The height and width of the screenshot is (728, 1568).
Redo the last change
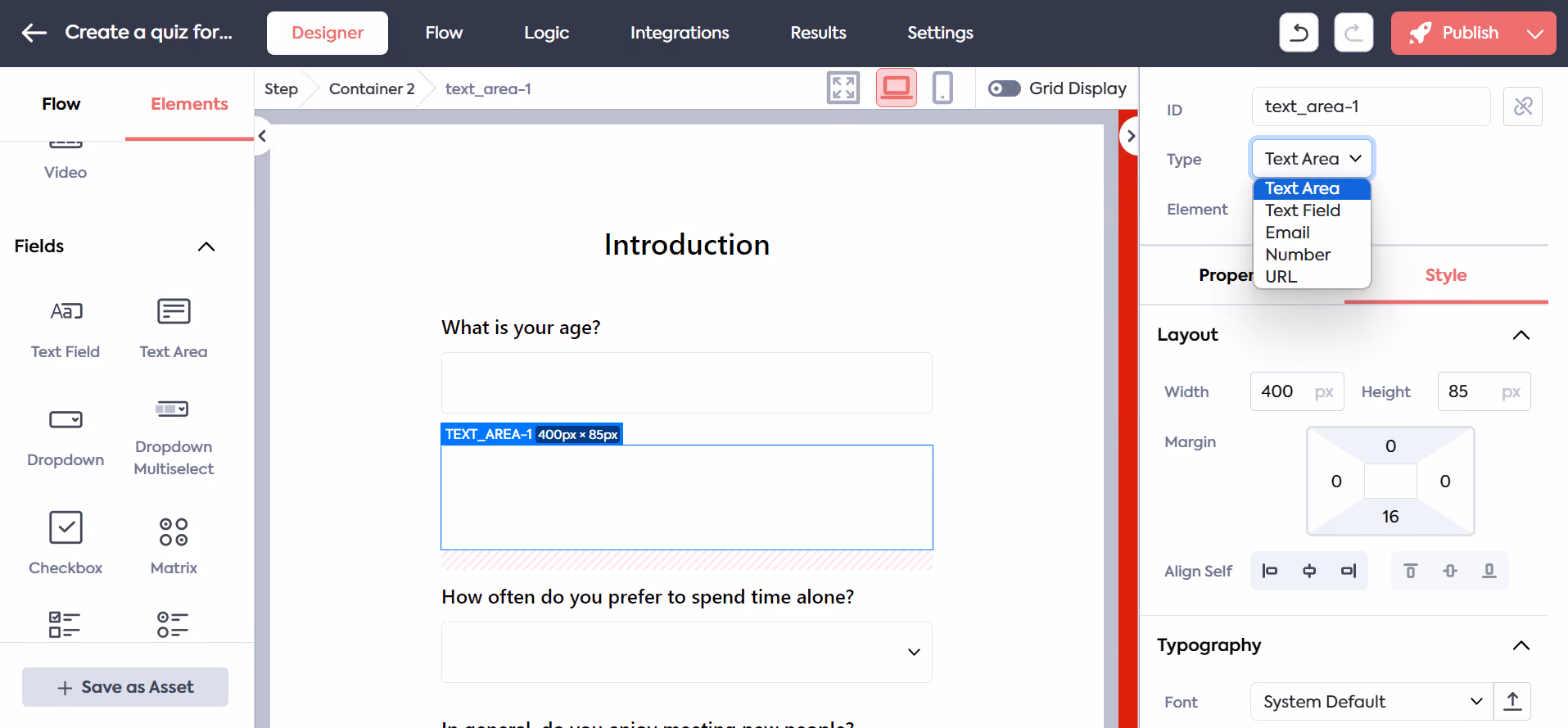click(x=1353, y=33)
